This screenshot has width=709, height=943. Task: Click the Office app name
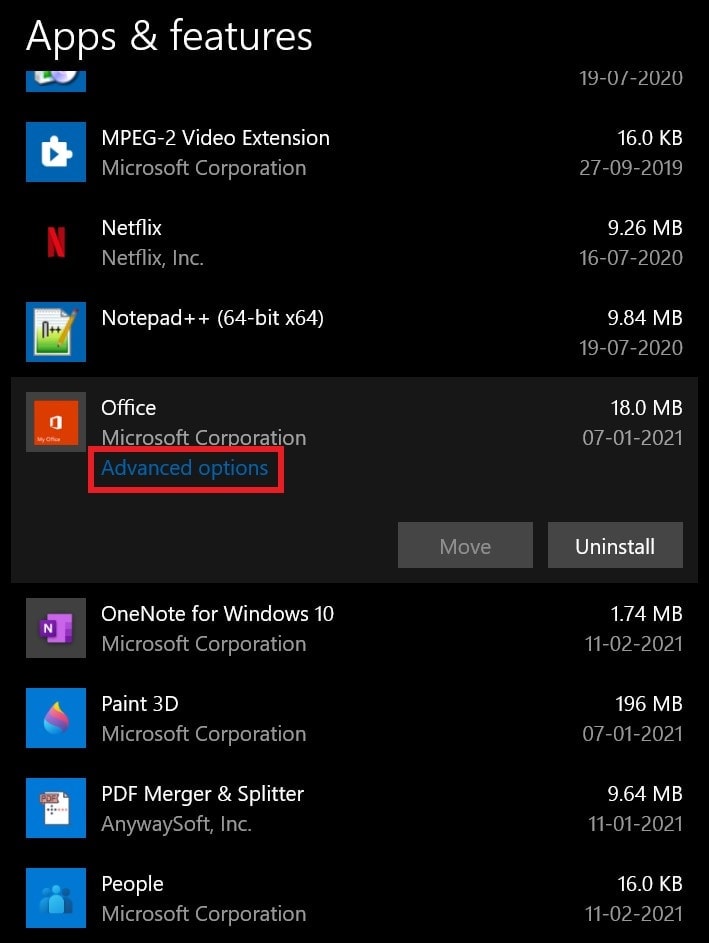[x=129, y=408]
